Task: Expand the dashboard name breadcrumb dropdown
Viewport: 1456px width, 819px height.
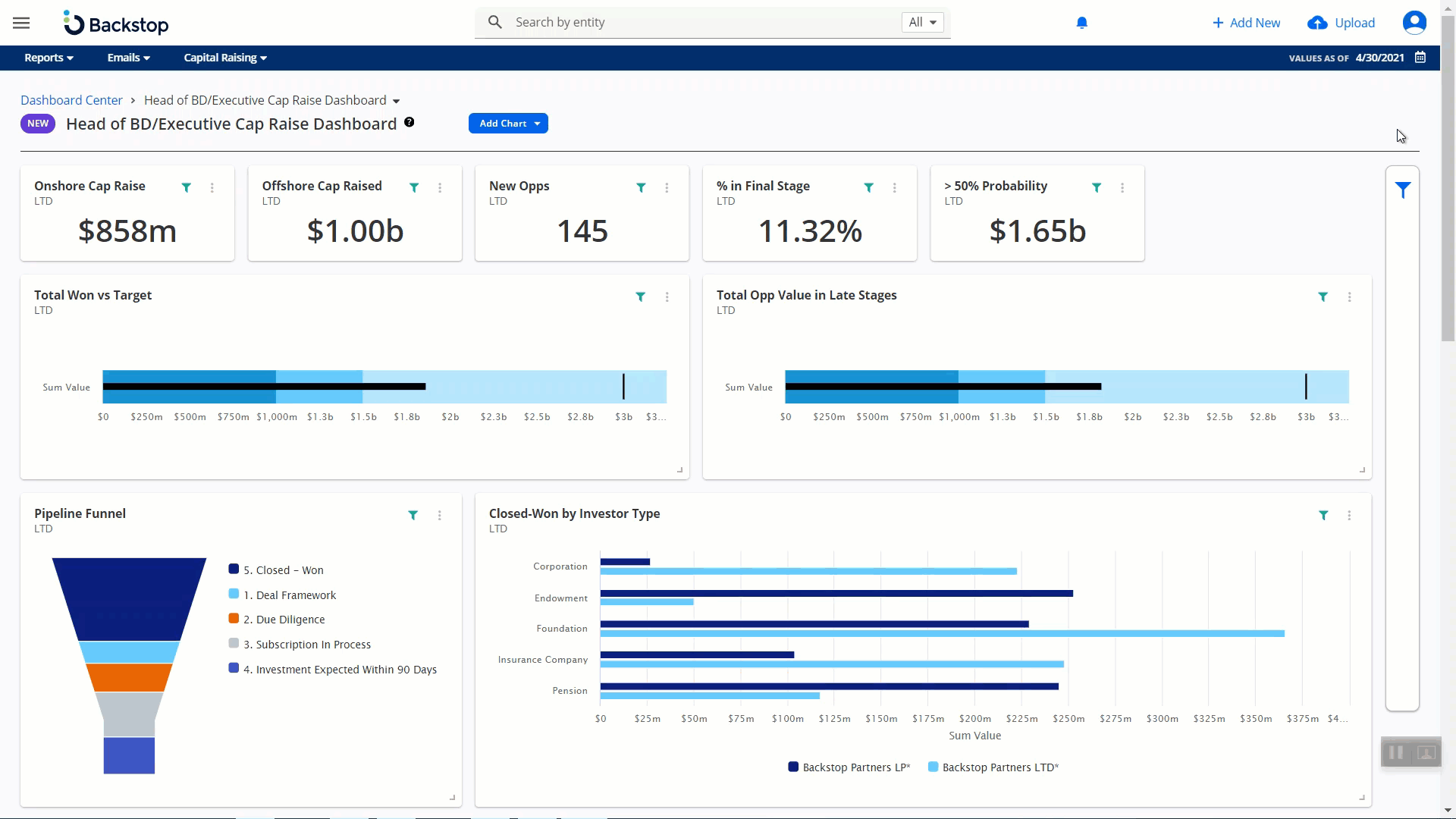Action: pos(396,101)
